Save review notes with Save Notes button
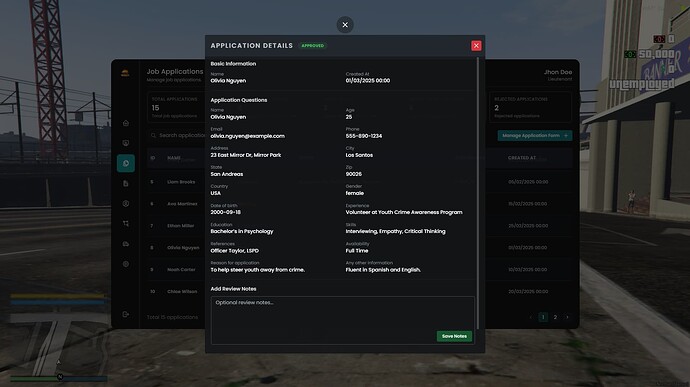Viewport: 690px width, 387px height. pyautogui.click(x=454, y=336)
